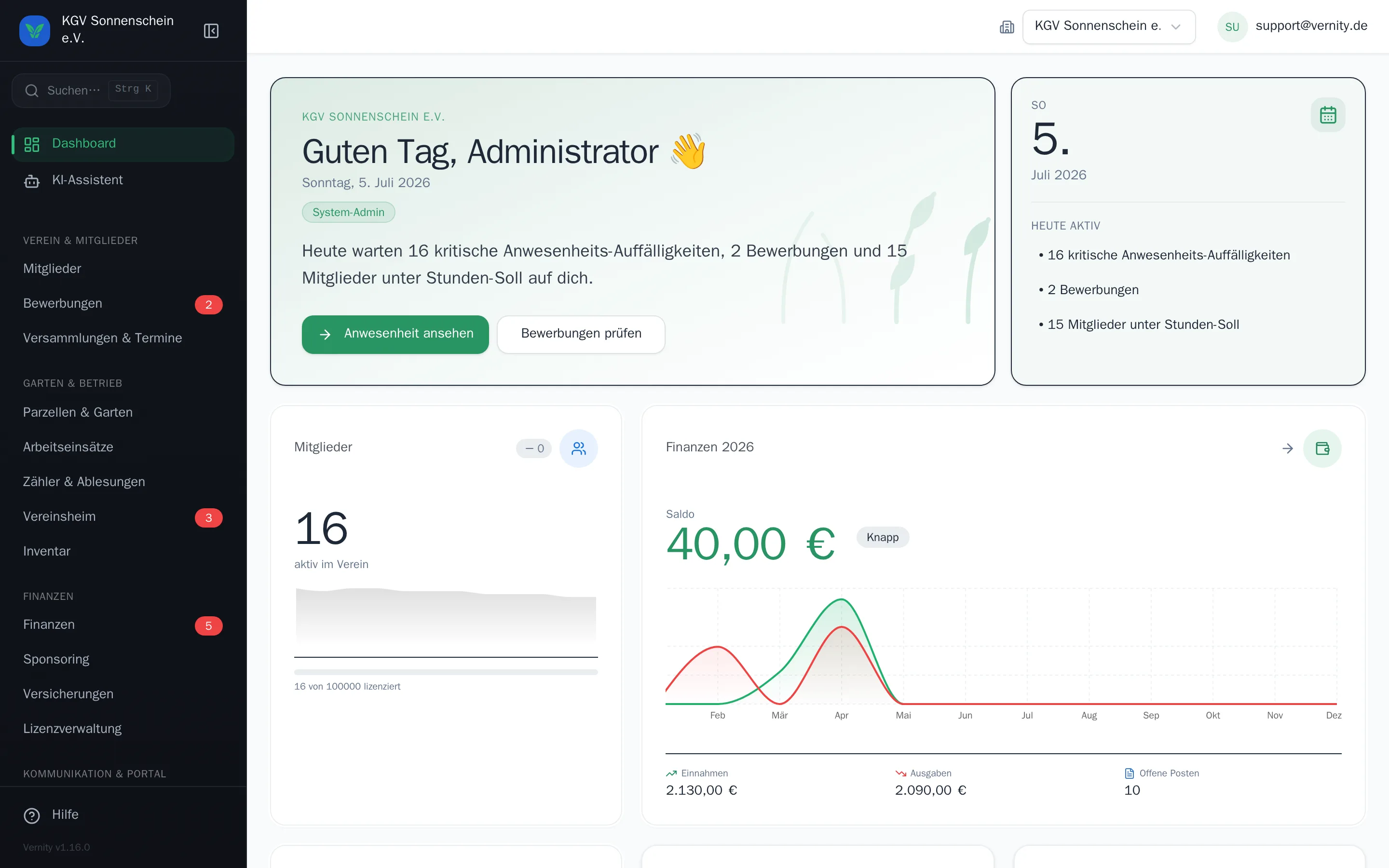Click the search magnifier icon

(31, 91)
